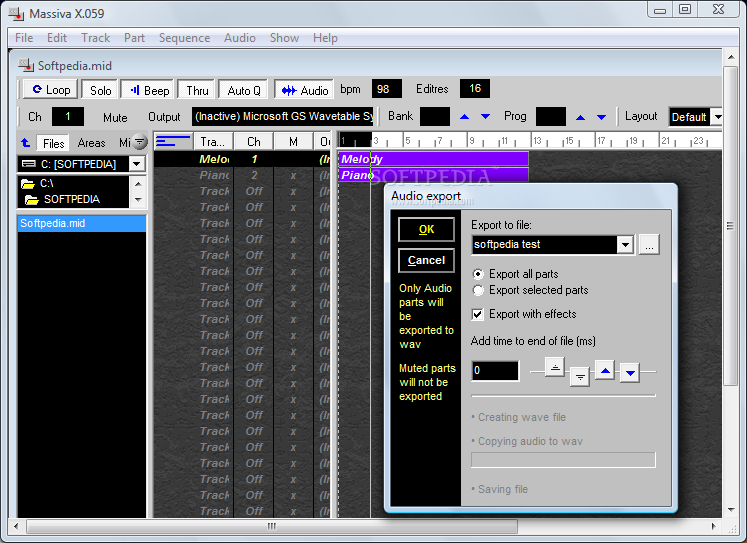
Task: Select the Melody track row name
Action: click(214, 159)
